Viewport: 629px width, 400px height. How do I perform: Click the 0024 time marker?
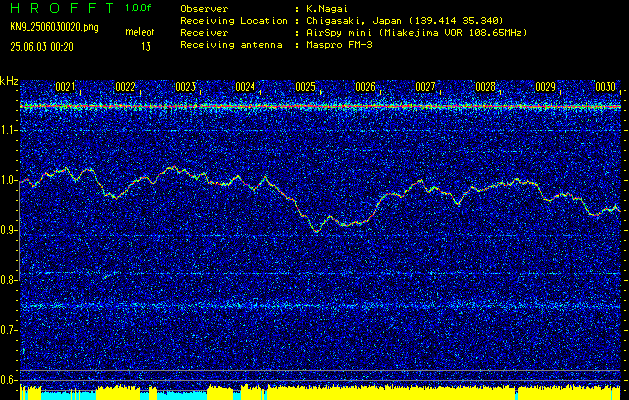pos(245,87)
